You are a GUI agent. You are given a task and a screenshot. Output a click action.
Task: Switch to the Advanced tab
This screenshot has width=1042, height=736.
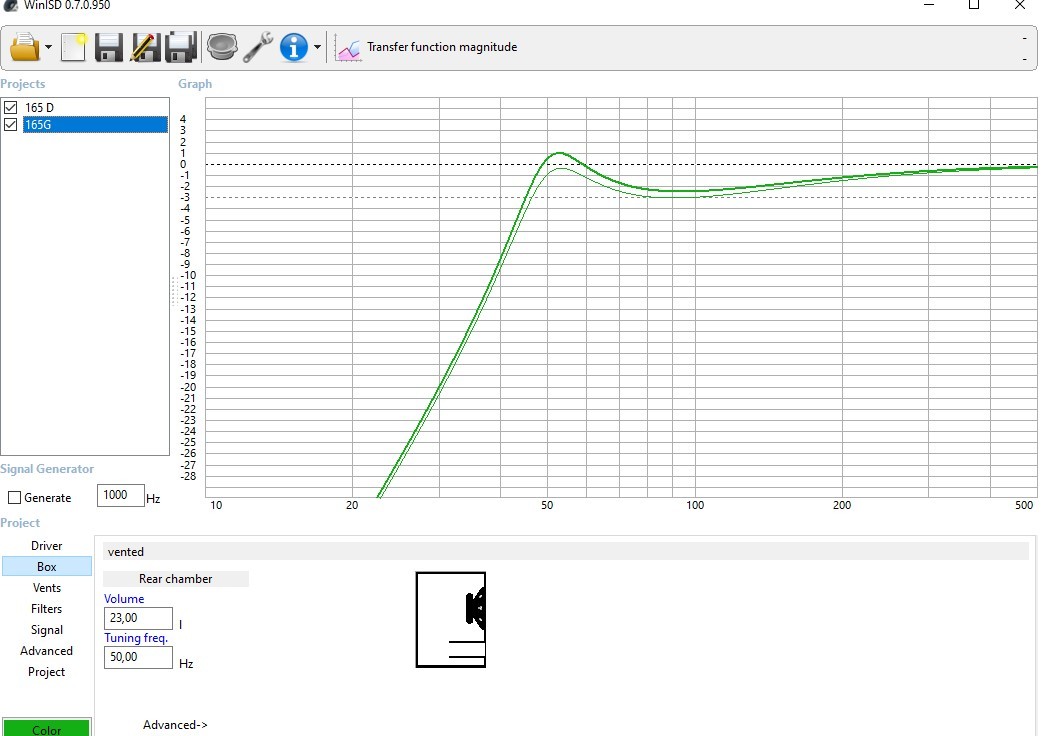47,651
